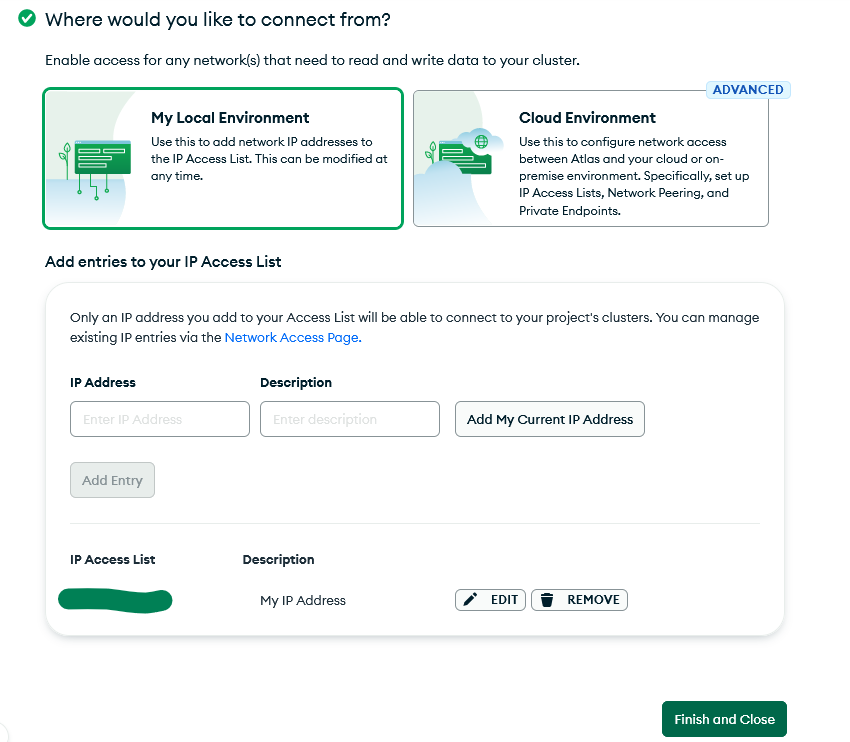Click the My IP Address description text
The height and width of the screenshot is (742, 850).
[x=303, y=601]
